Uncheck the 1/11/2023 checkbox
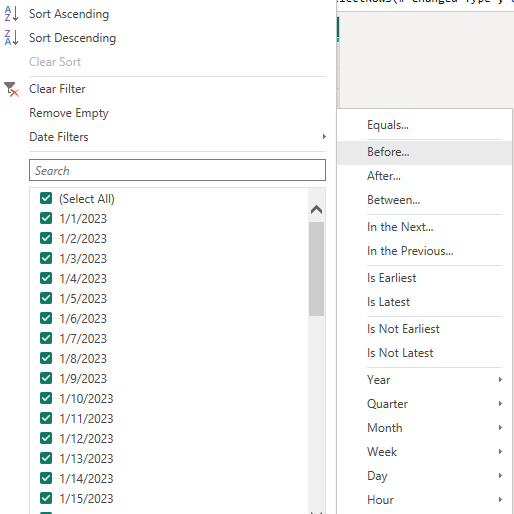The image size is (514, 514). coord(46,418)
